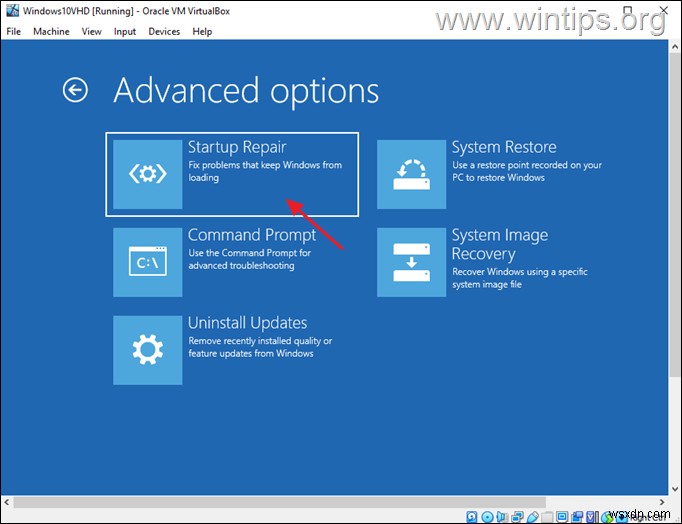Open the Machine menu
This screenshot has height=524, width=682.
tap(51, 31)
